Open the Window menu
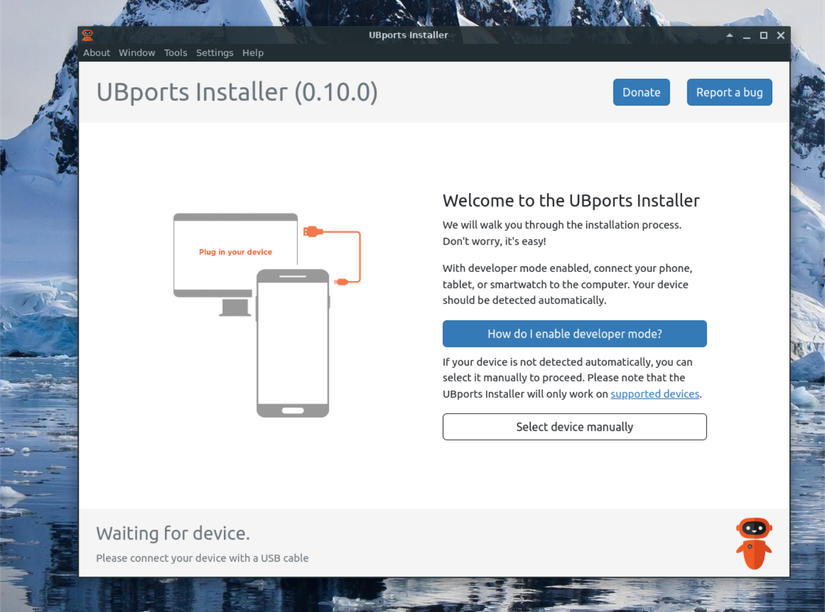Viewport: 825px width, 612px height. (136, 52)
